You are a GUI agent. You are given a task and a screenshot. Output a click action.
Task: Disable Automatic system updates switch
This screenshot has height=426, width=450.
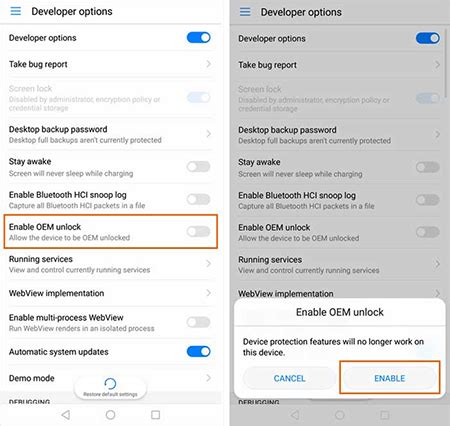coord(199,351)
